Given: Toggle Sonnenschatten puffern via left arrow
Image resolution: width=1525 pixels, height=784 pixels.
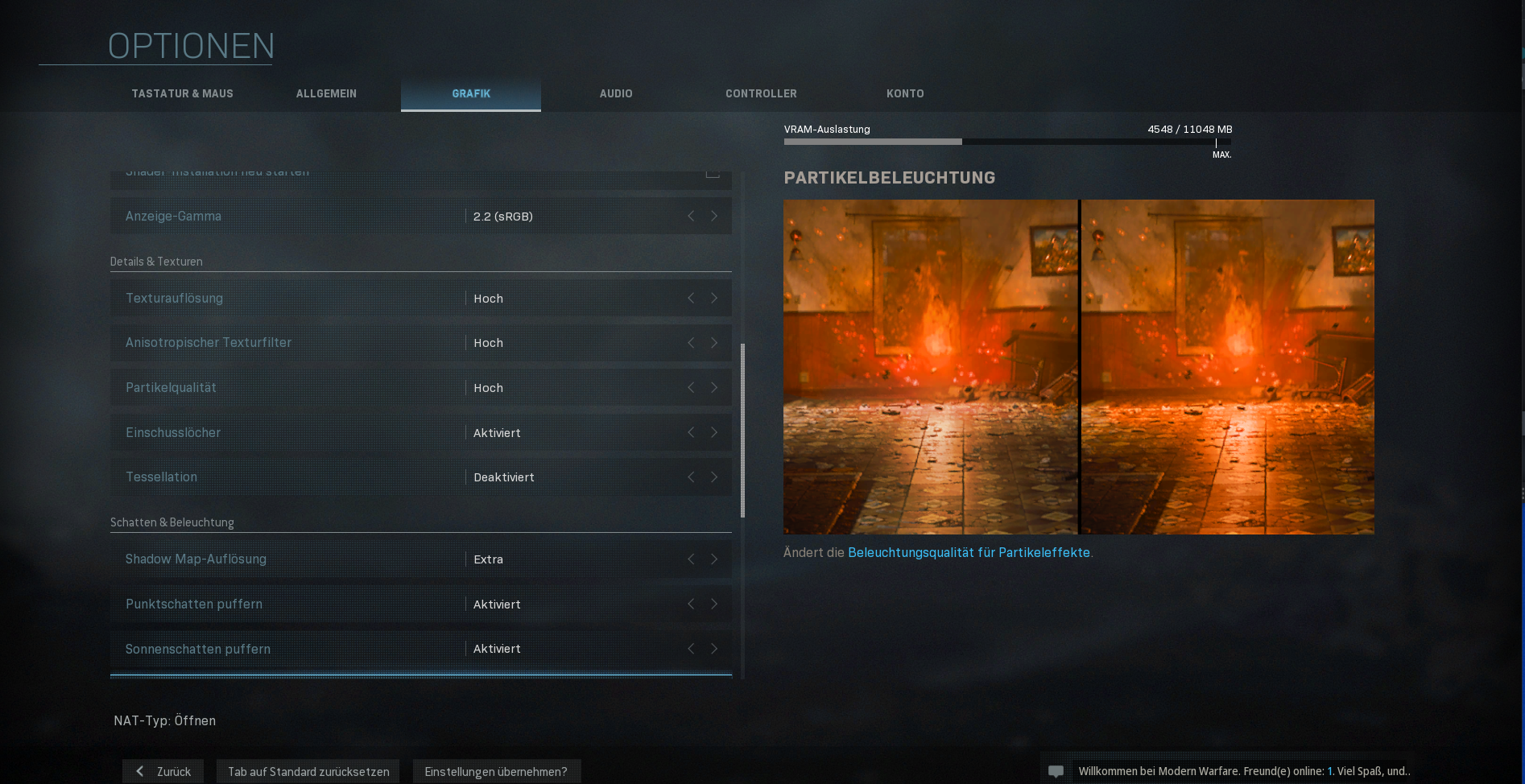Looking at the screenshot, I should [x=691, y=649].
